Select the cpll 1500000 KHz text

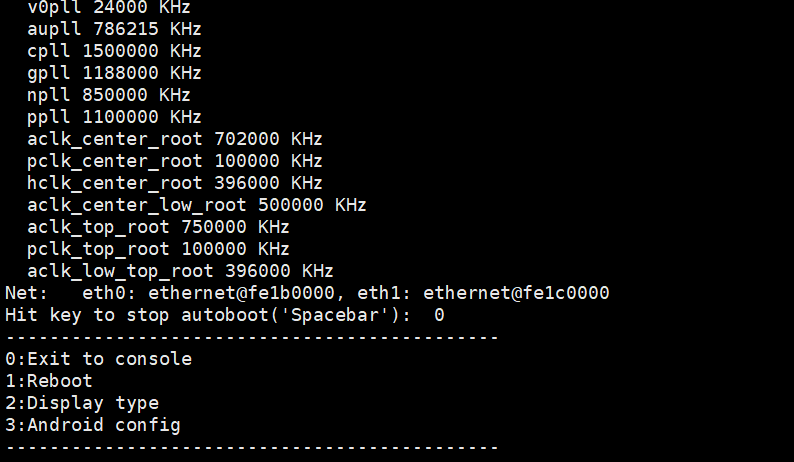coord(114,51)
